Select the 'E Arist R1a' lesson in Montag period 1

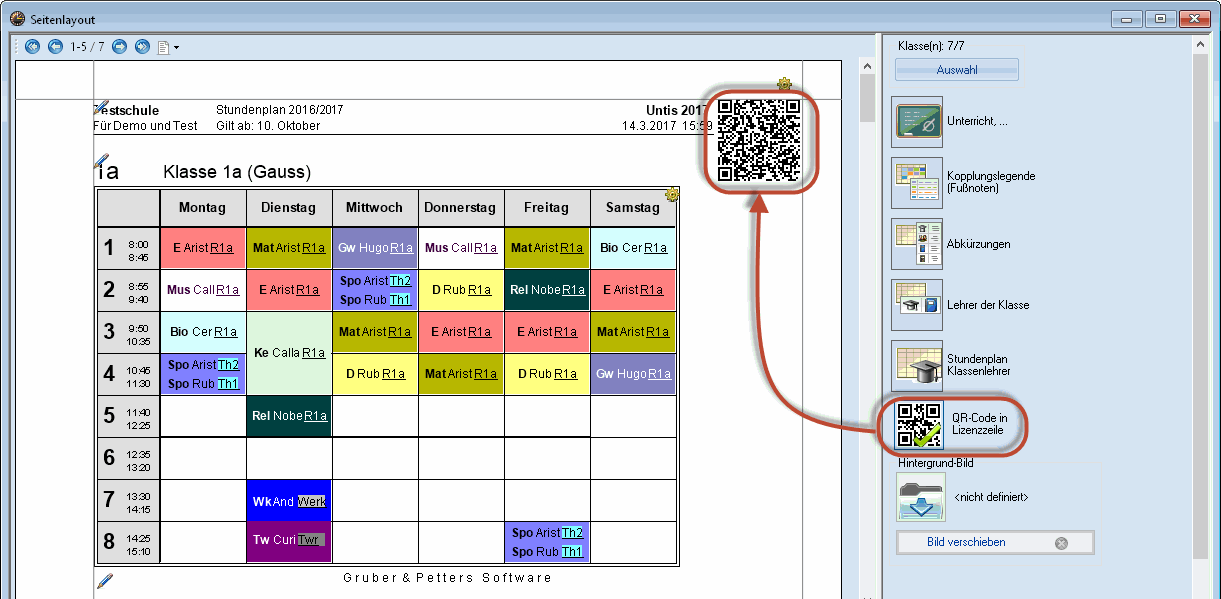click(x=203, y=248)
